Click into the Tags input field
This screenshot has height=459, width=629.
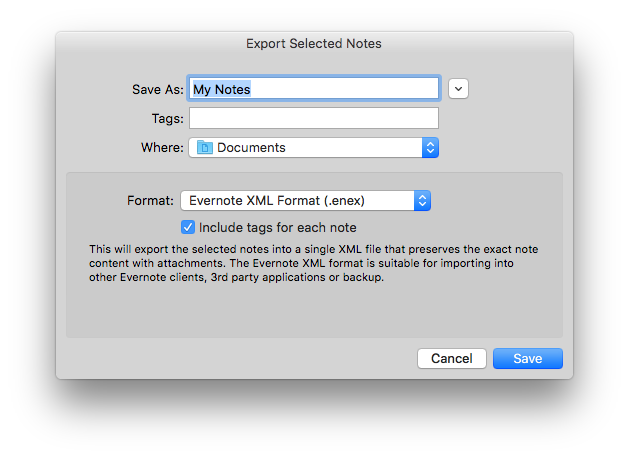pyautogui.click(x=314, y=118)
